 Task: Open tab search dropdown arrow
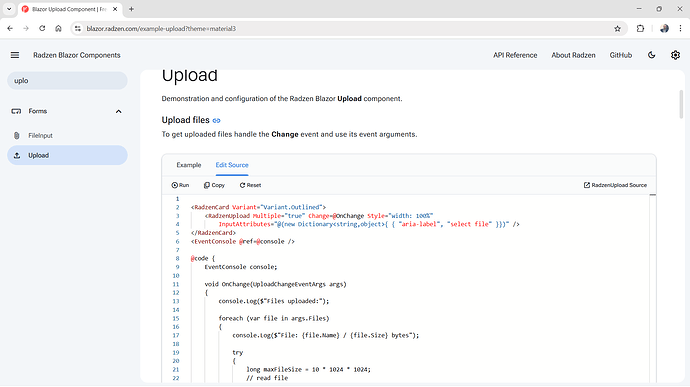point(9,9)
